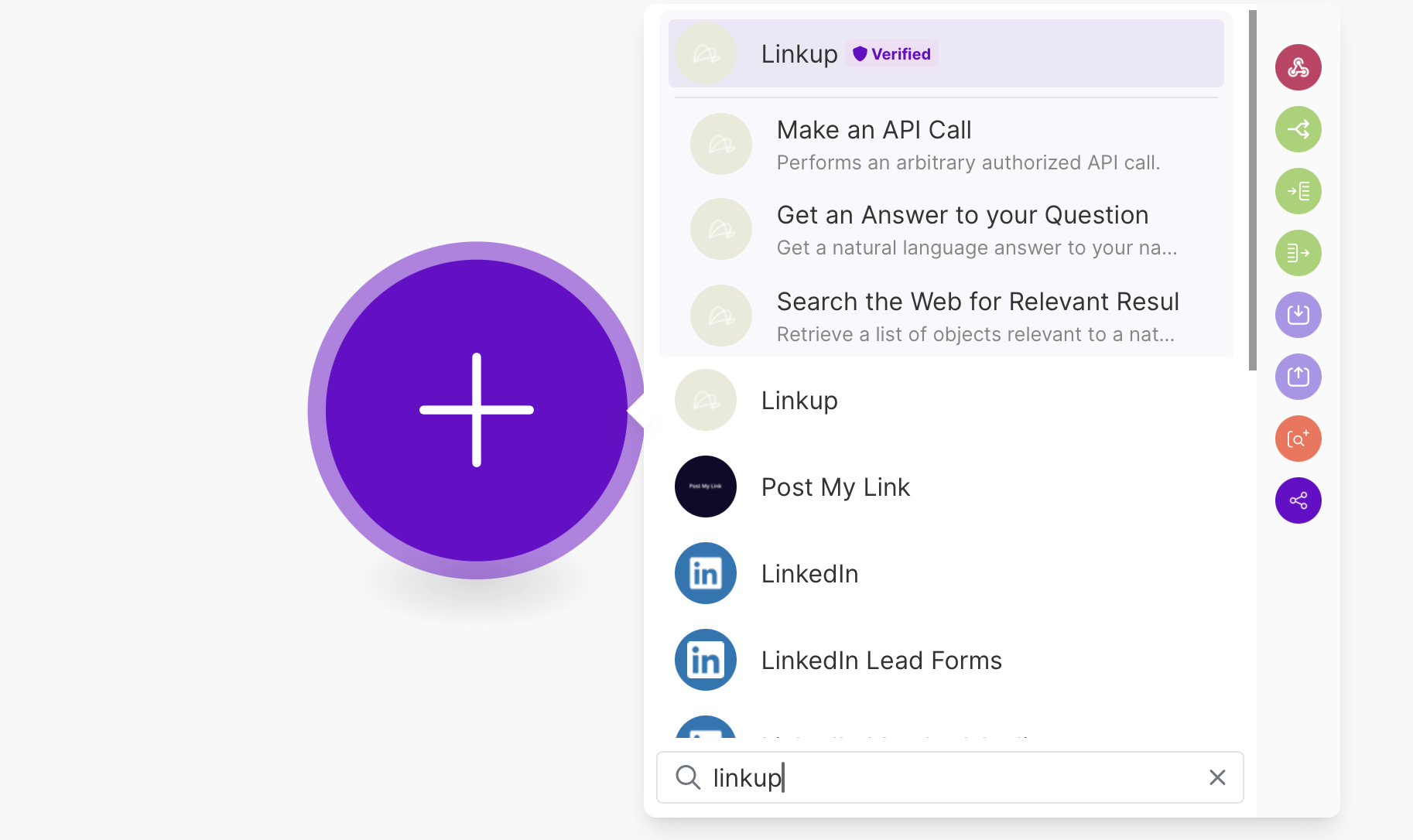Screen dimensions: 1413x840
Task: Clear the search with the X button
Action: 1217,777
